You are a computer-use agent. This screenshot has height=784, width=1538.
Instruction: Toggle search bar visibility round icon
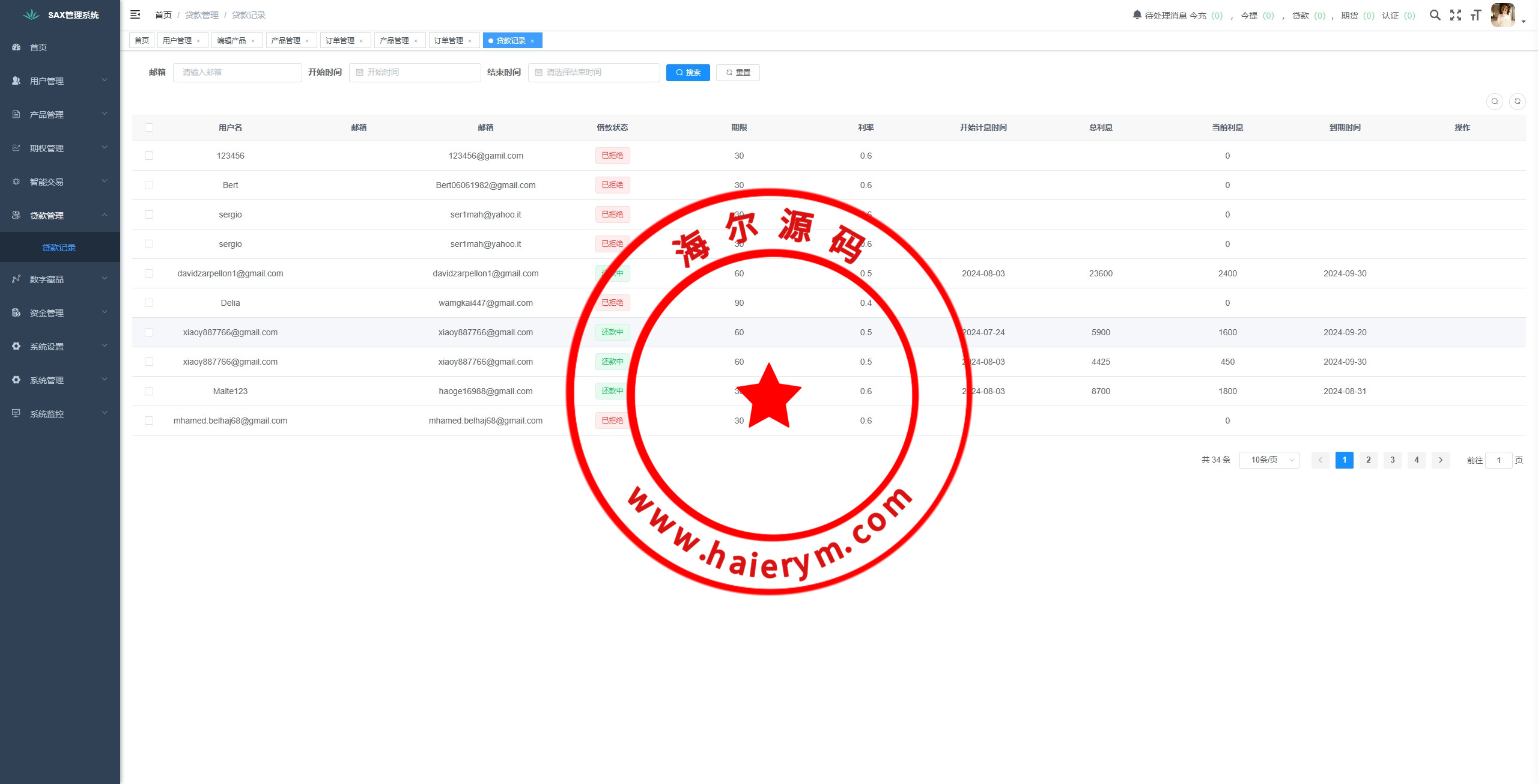click(1494, 102)
